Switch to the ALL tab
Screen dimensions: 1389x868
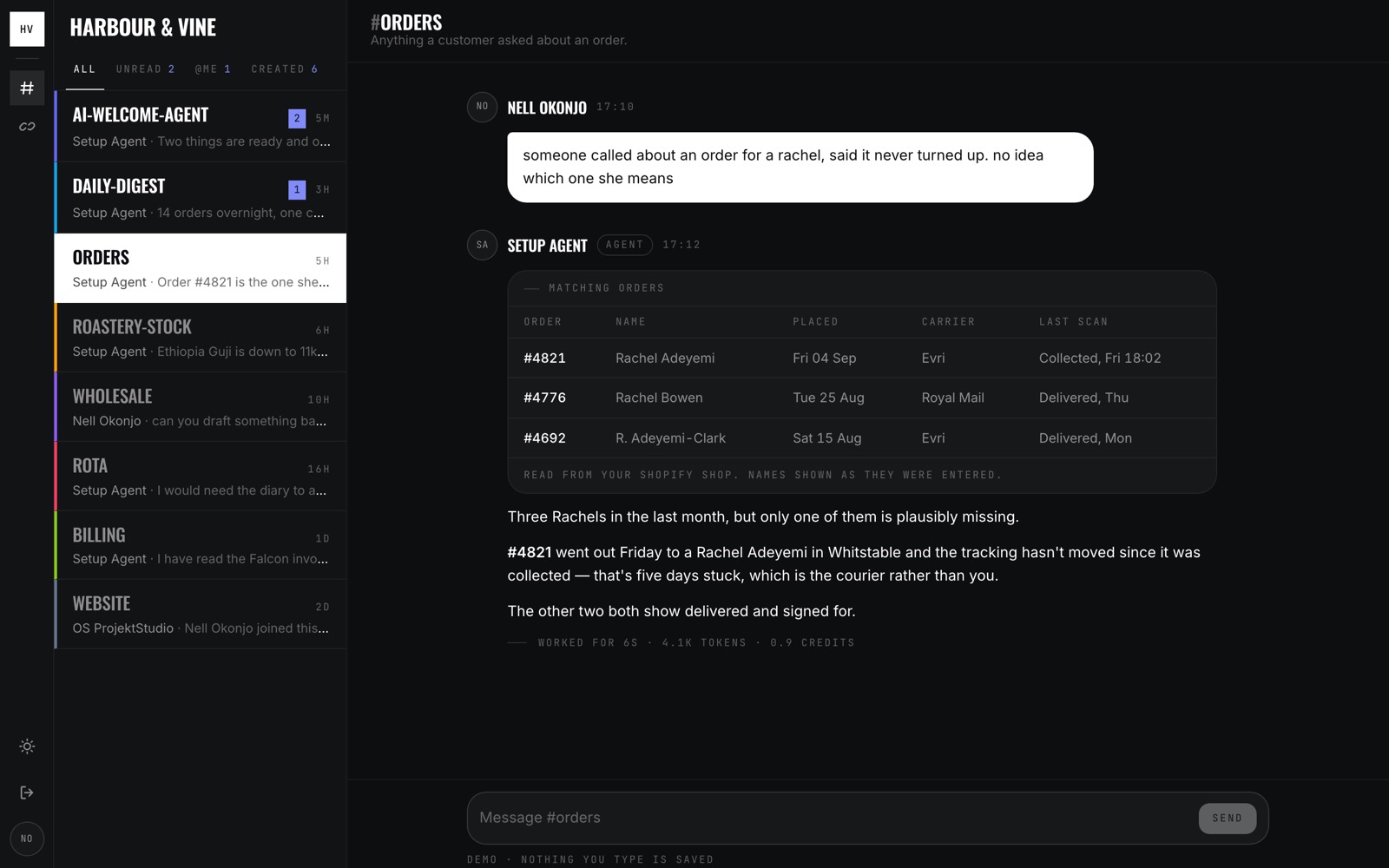coord(84,69)
